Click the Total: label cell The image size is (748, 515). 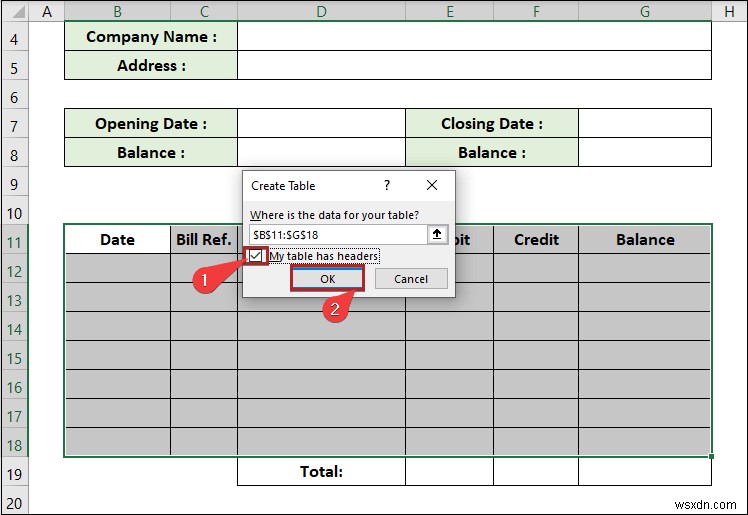click(322, 471)
